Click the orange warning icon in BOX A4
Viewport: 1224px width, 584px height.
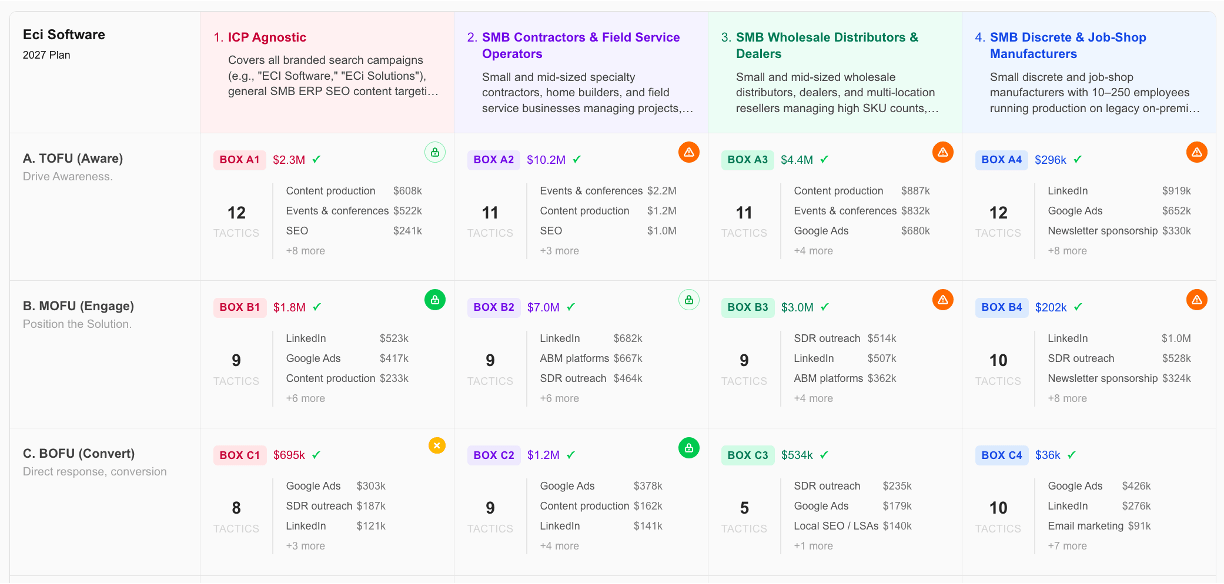tap(1197, 152)
